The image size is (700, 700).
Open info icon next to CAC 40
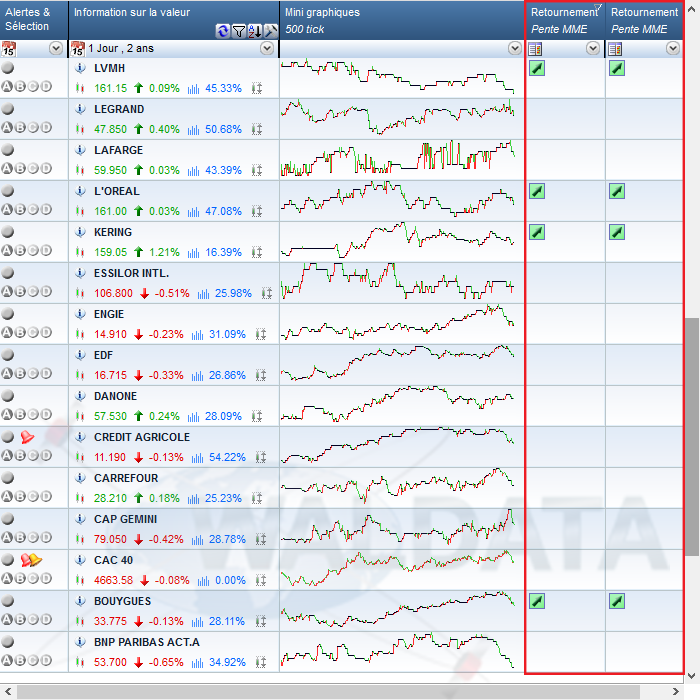point(80,560)
